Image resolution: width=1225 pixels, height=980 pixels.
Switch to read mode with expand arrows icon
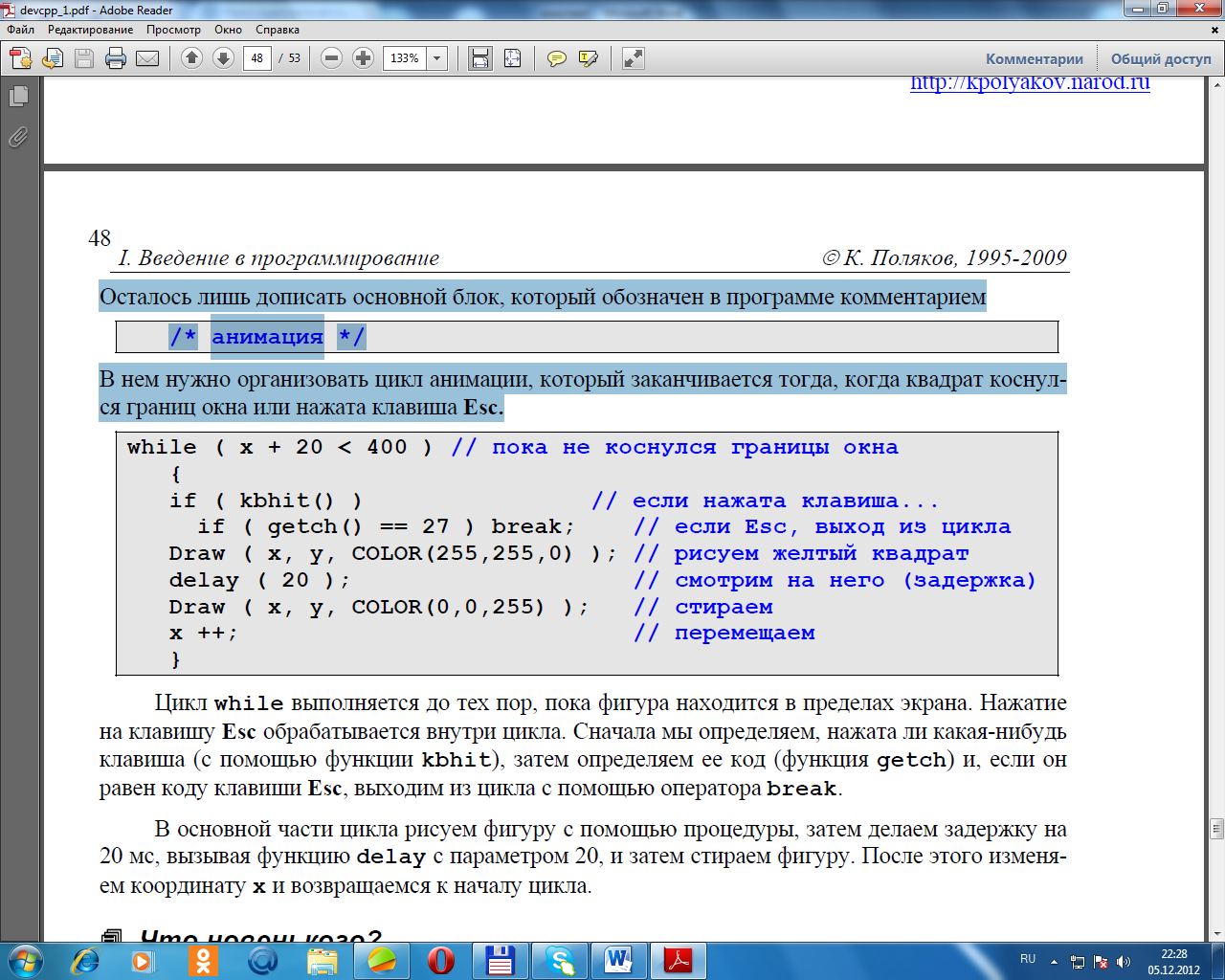[x=633, y=58]
